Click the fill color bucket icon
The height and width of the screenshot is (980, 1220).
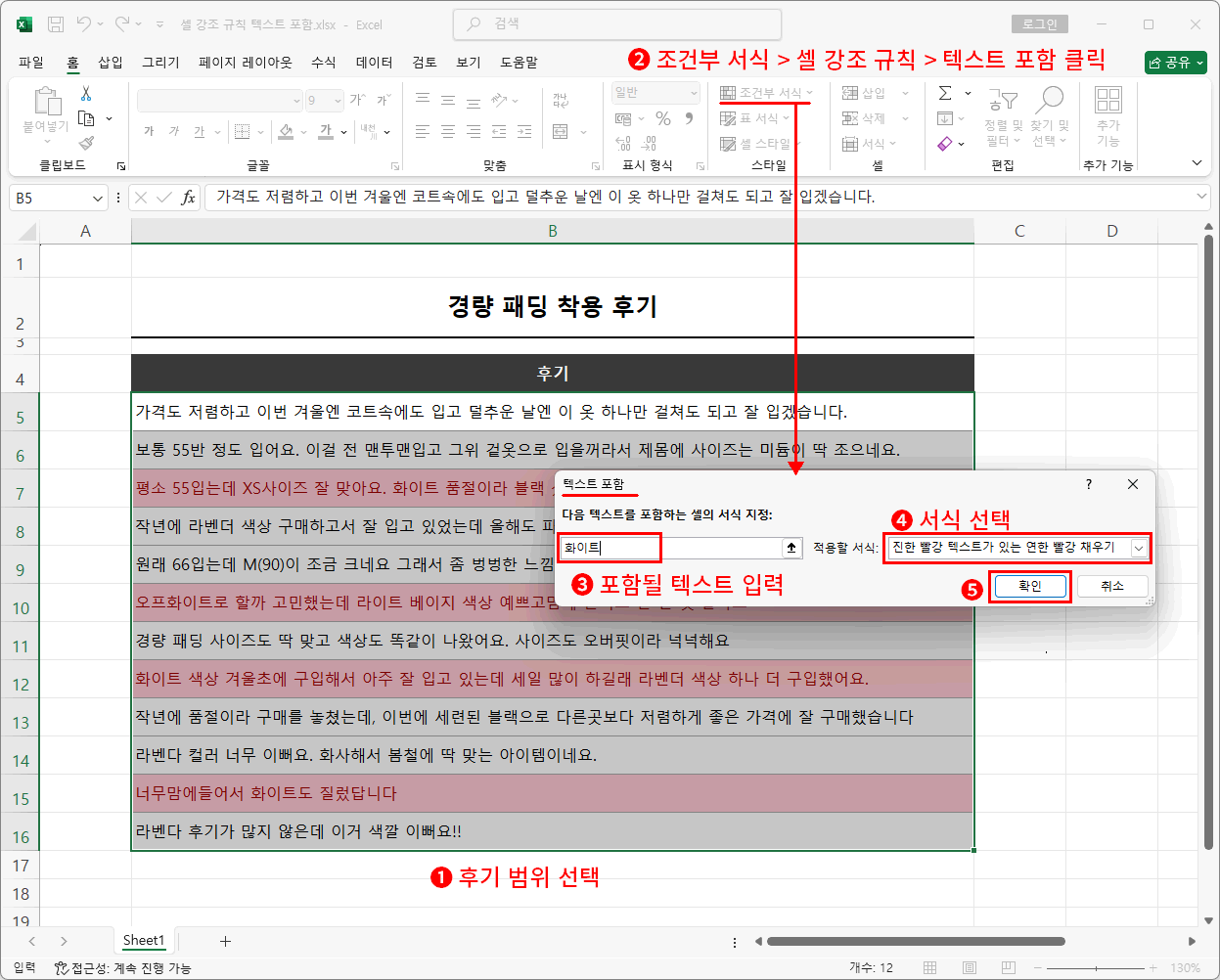286,131
